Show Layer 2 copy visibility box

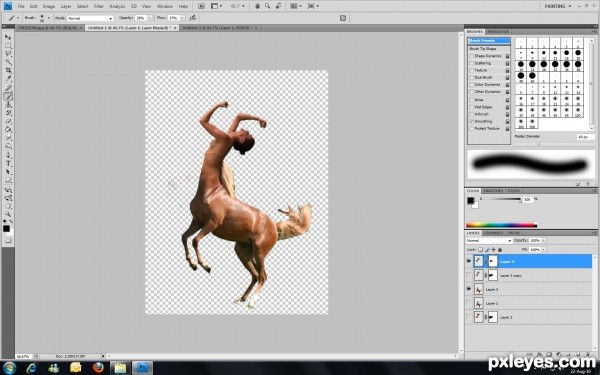pos(469,275)
